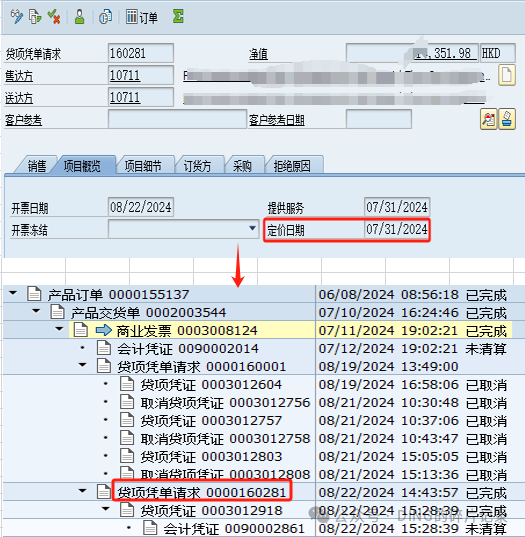This screenshot has width=525, height=537.
Task: Collapse the 贷项凭单请求 0000160001 node
Action: (83, 365)
